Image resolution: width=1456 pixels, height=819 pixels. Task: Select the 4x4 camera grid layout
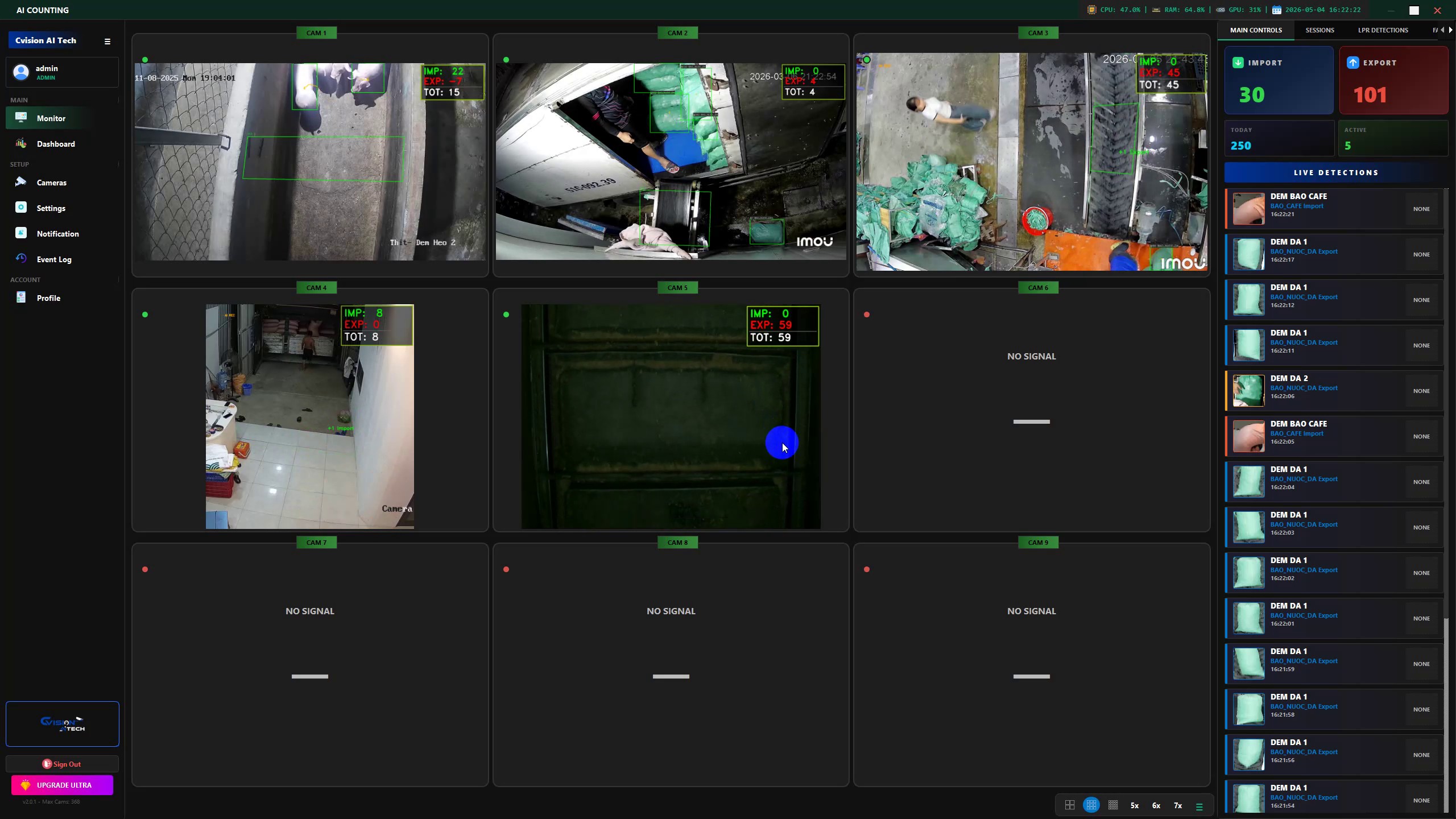pyautogui.click(x=1113, y=805)
